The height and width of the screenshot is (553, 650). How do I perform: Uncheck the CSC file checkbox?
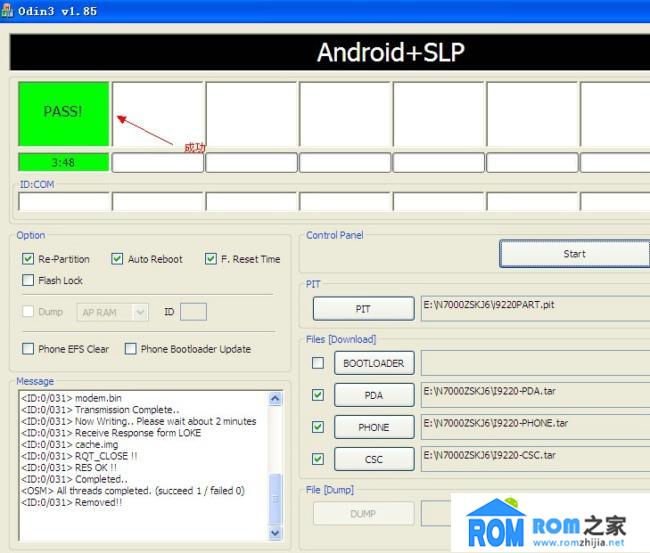[x=318, y=459]
